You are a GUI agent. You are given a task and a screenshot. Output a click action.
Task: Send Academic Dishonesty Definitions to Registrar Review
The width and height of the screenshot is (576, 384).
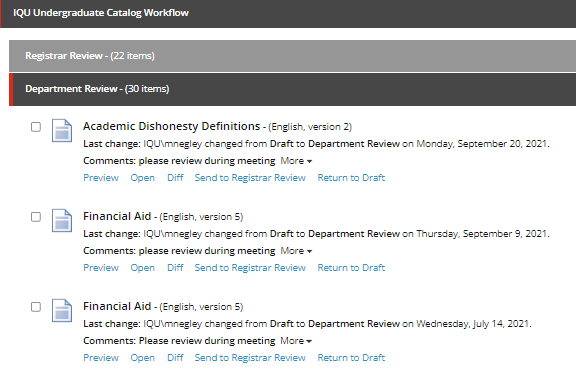(250, 178)
